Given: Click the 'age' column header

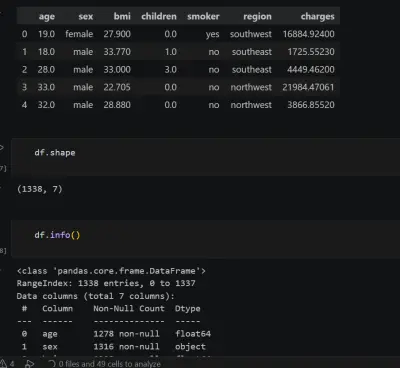Looking at the screenshot, I should tap(47, 17).
